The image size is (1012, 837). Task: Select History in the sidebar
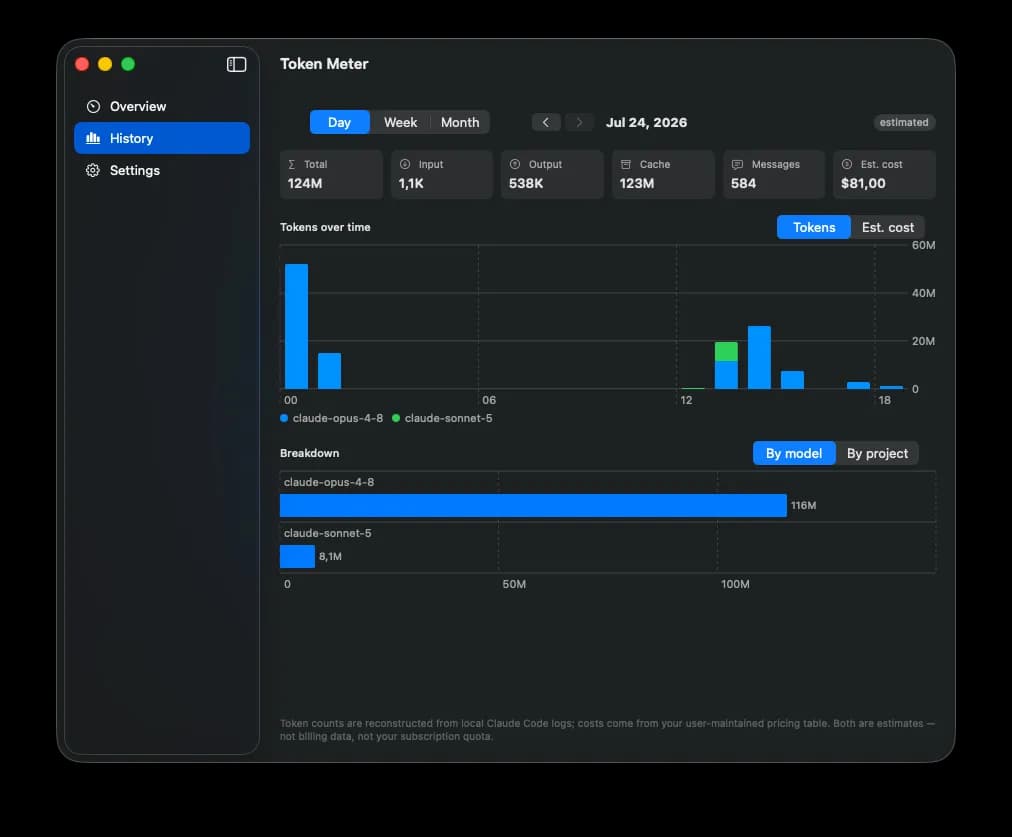162,138
